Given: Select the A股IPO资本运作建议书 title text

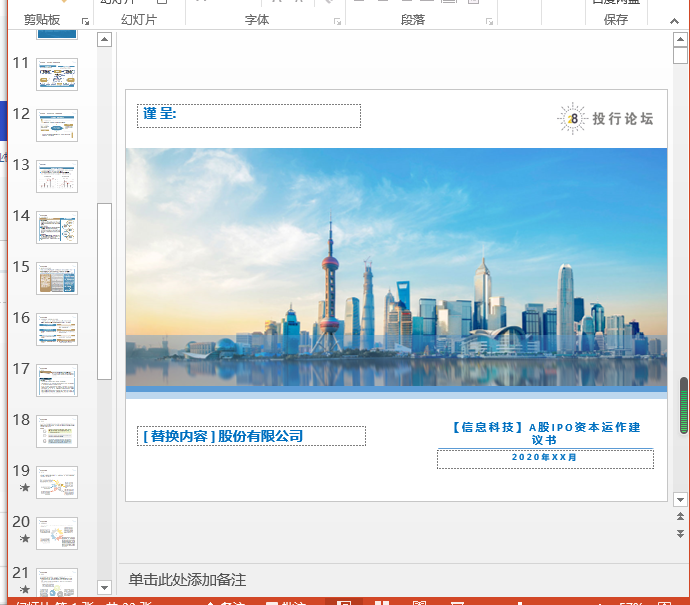Looking at the screenshot, I should (546, 433).
